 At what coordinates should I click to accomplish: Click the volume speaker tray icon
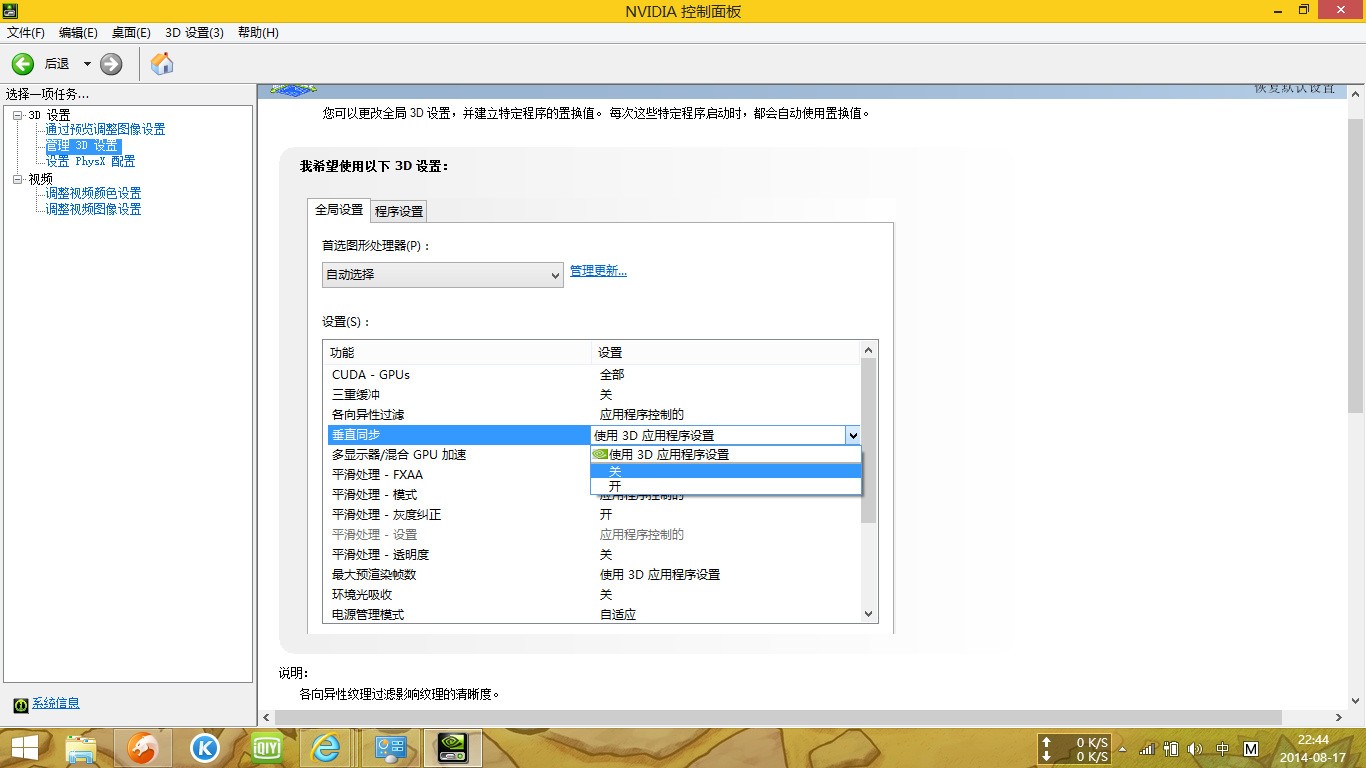1195,749
